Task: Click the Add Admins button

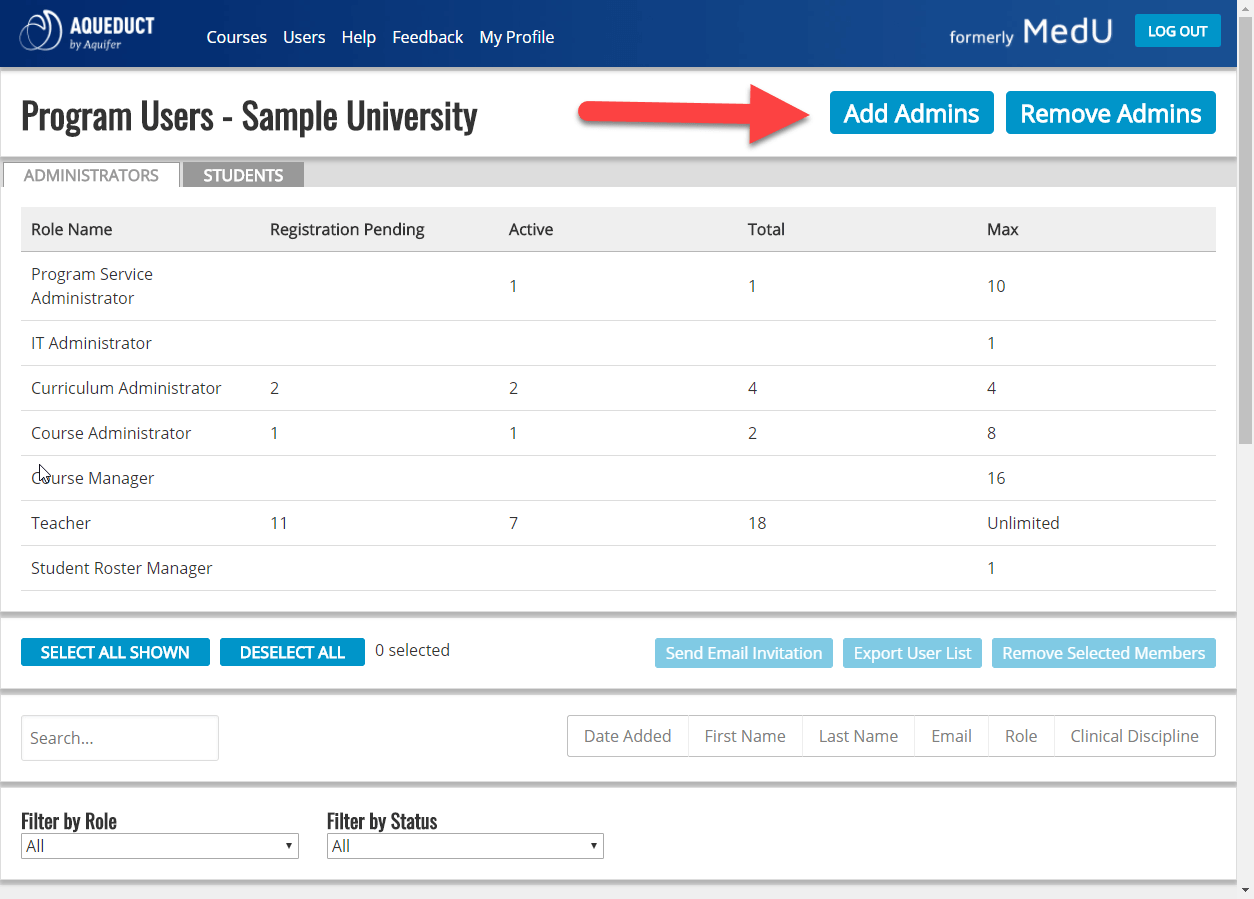Action: tap(911, 113)
